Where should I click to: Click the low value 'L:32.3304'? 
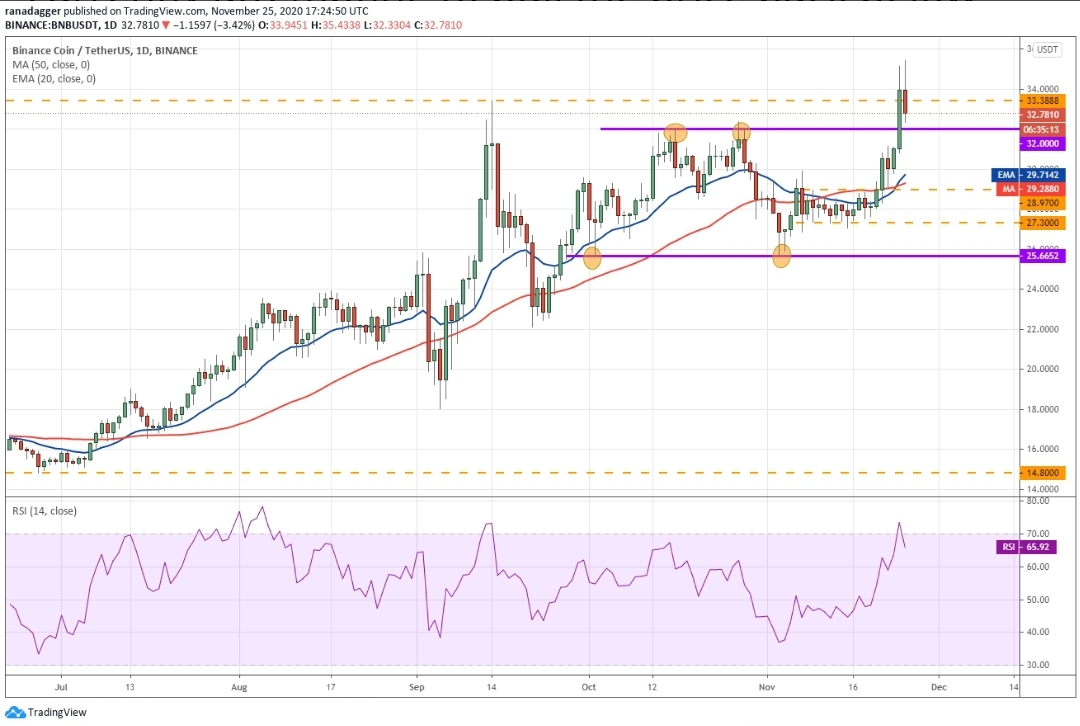pyautogui.click(x=388, y=25)
